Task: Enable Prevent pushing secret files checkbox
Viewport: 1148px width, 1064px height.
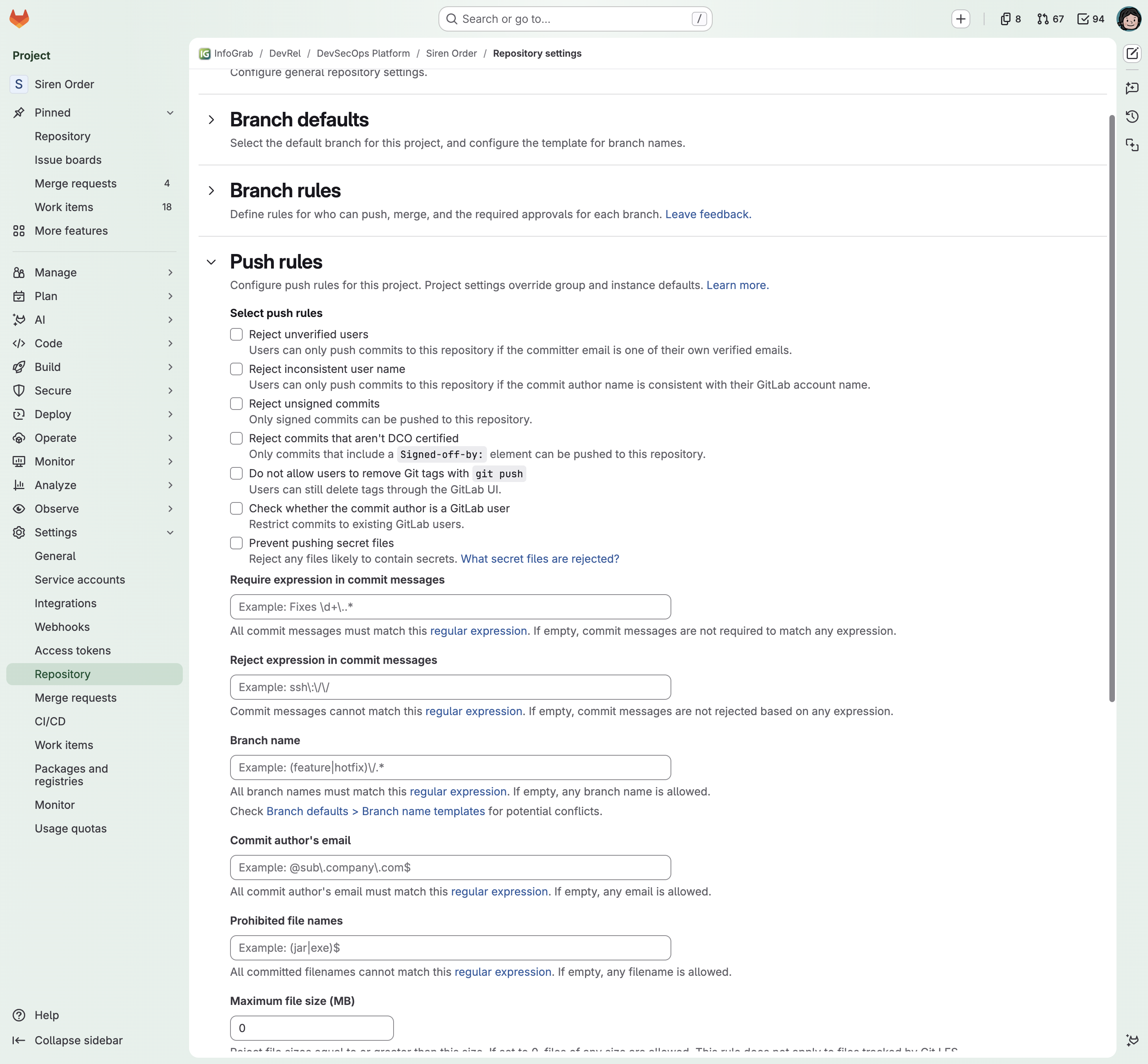Action: pos(236,543)
